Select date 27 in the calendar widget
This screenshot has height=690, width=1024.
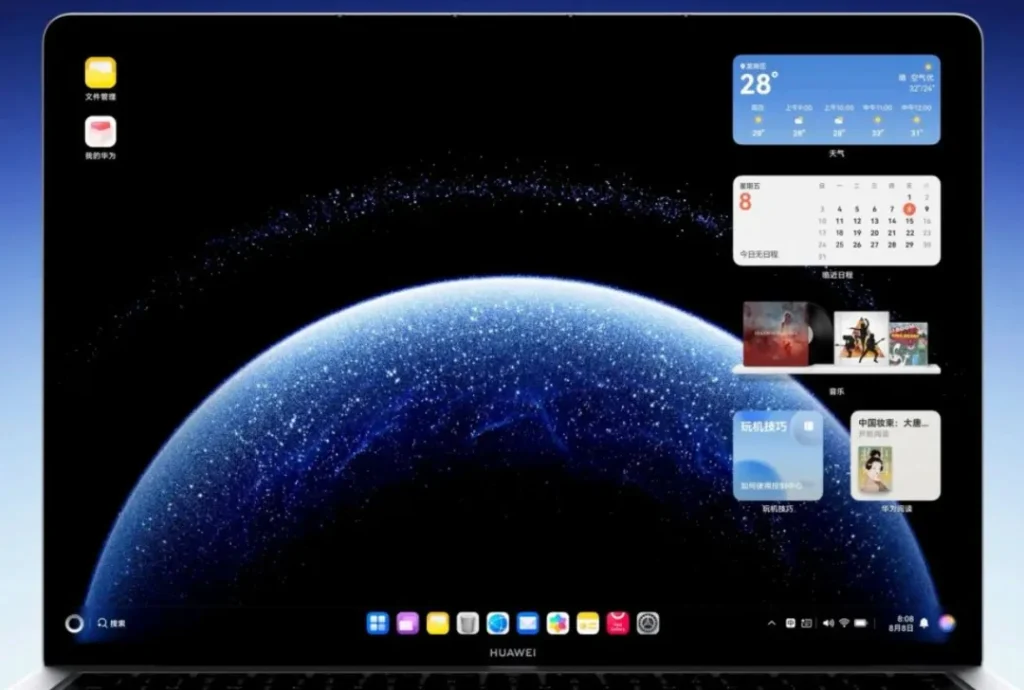click(x=874, y=245)
